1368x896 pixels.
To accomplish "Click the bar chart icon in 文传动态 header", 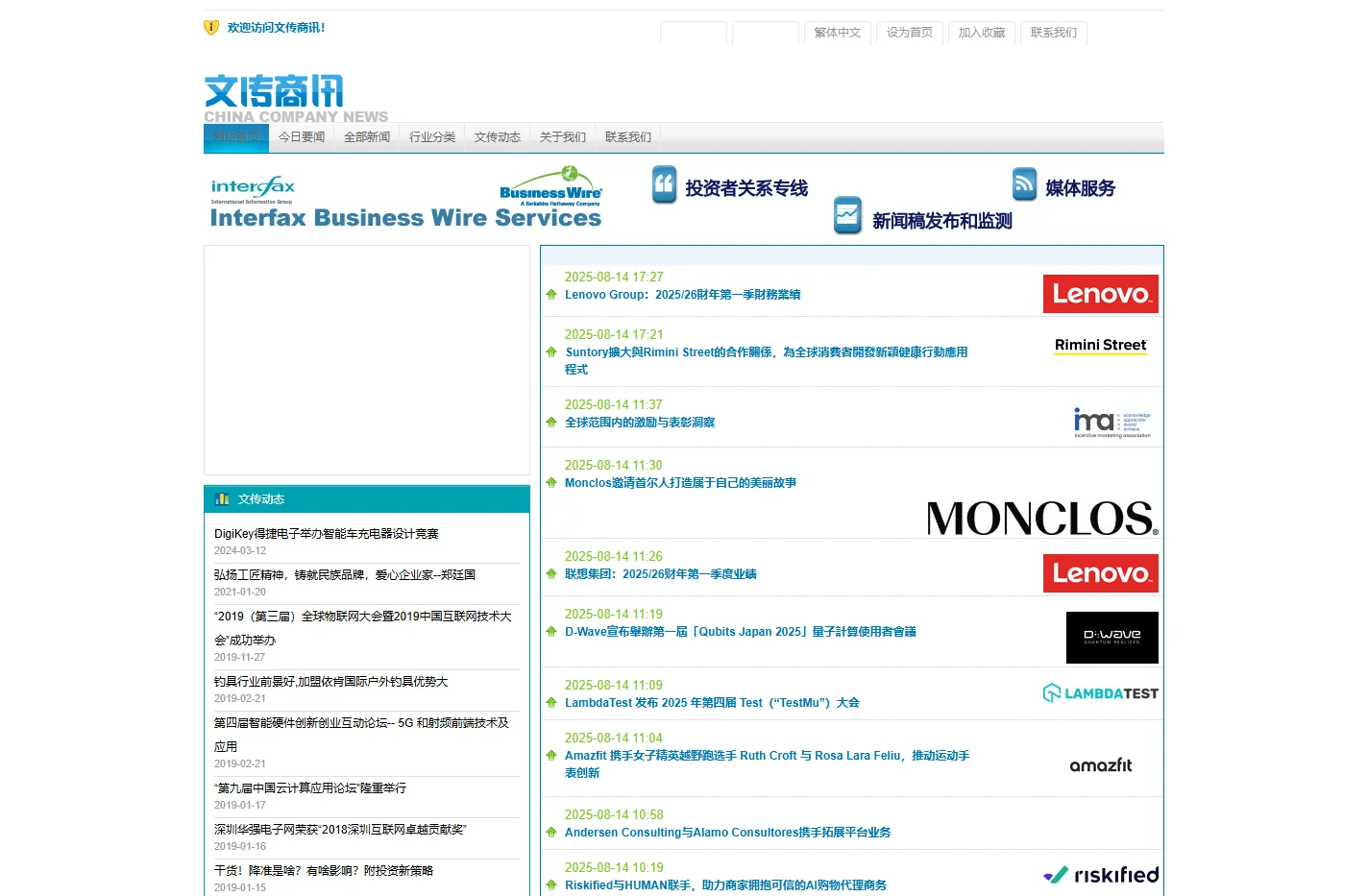I will coord(223,499).
